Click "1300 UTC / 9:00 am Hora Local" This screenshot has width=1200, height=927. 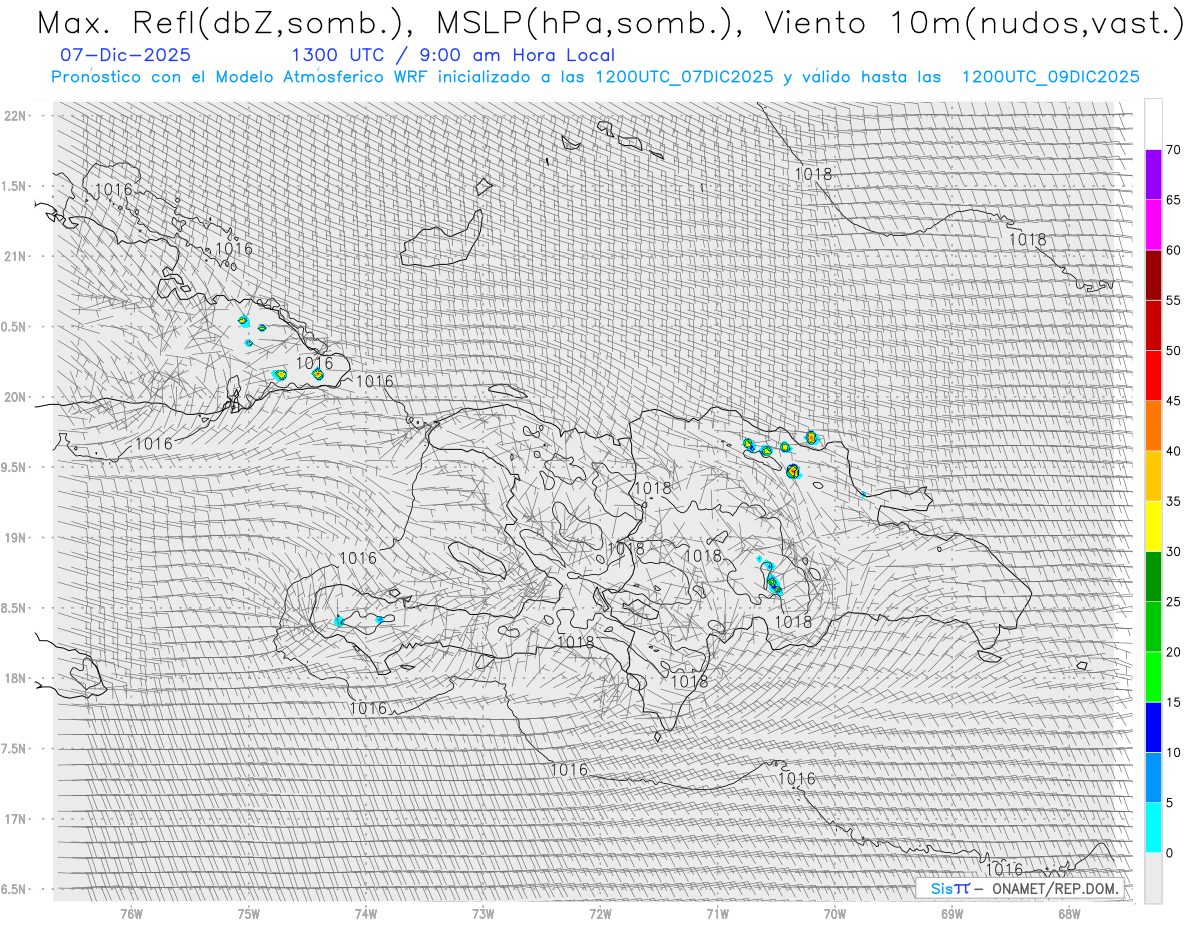(x=453, y=55)
